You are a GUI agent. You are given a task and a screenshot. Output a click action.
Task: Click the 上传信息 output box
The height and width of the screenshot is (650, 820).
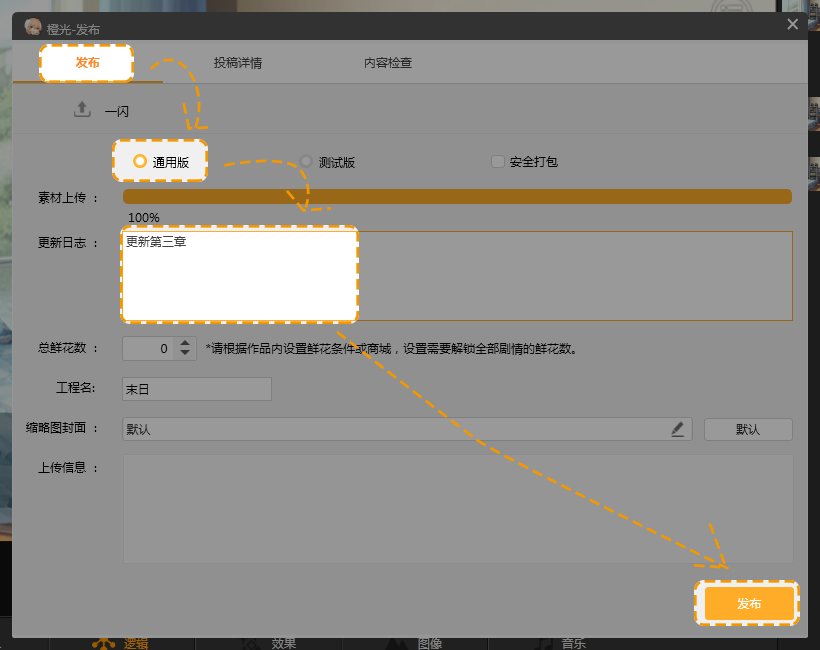tap(457, 508)
